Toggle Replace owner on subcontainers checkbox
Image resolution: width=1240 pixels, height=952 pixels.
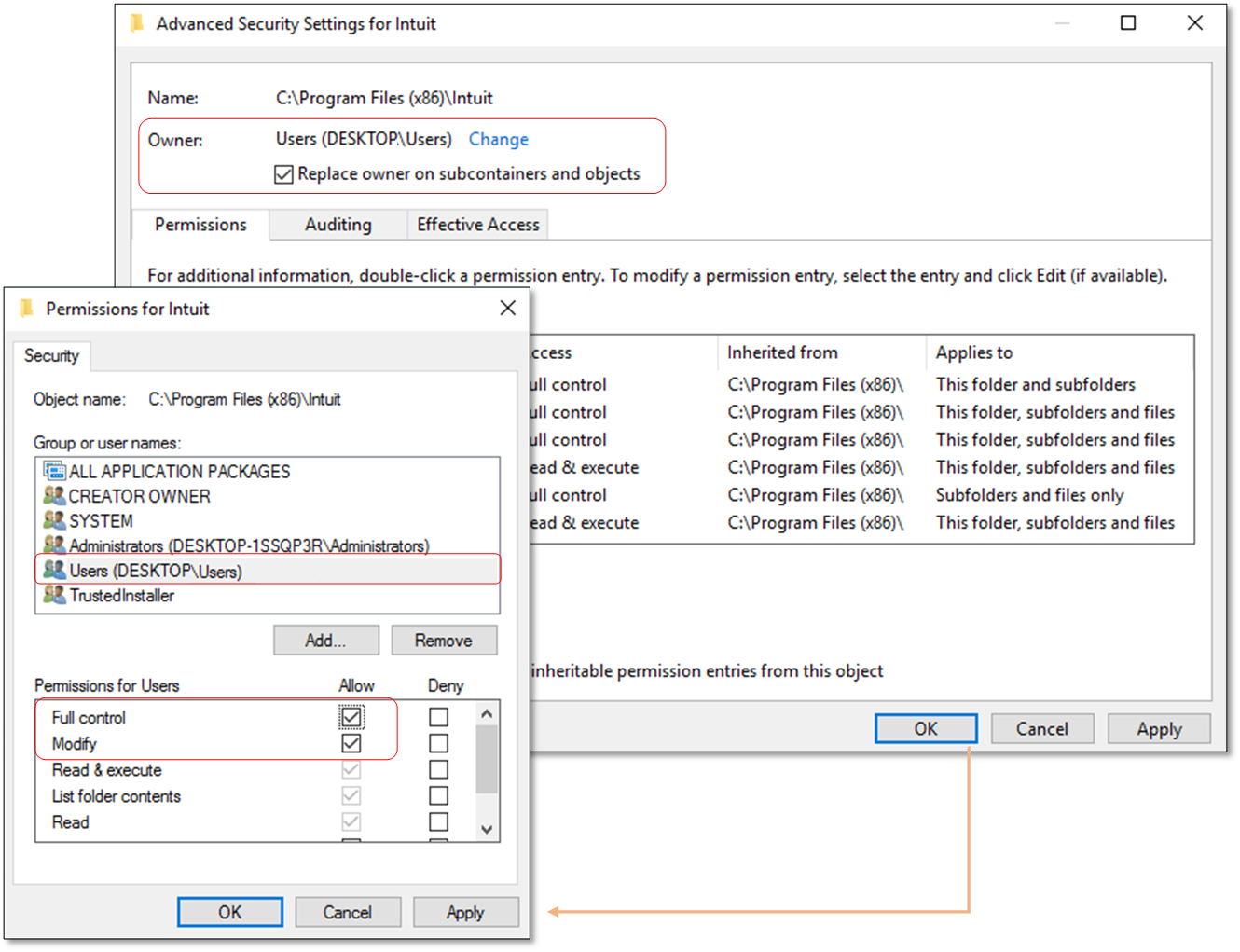pyautogui.click(x=284, y=174)
